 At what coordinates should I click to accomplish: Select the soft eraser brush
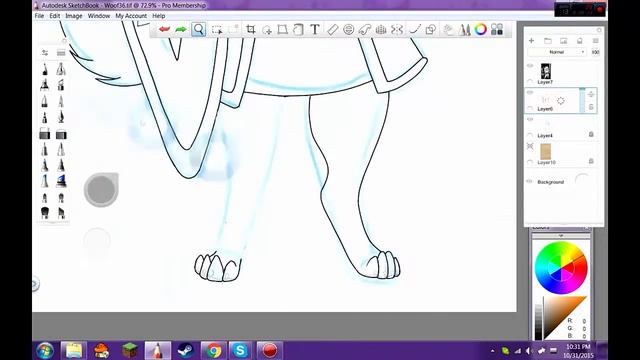pyautogui.click(x=61, y=134)
